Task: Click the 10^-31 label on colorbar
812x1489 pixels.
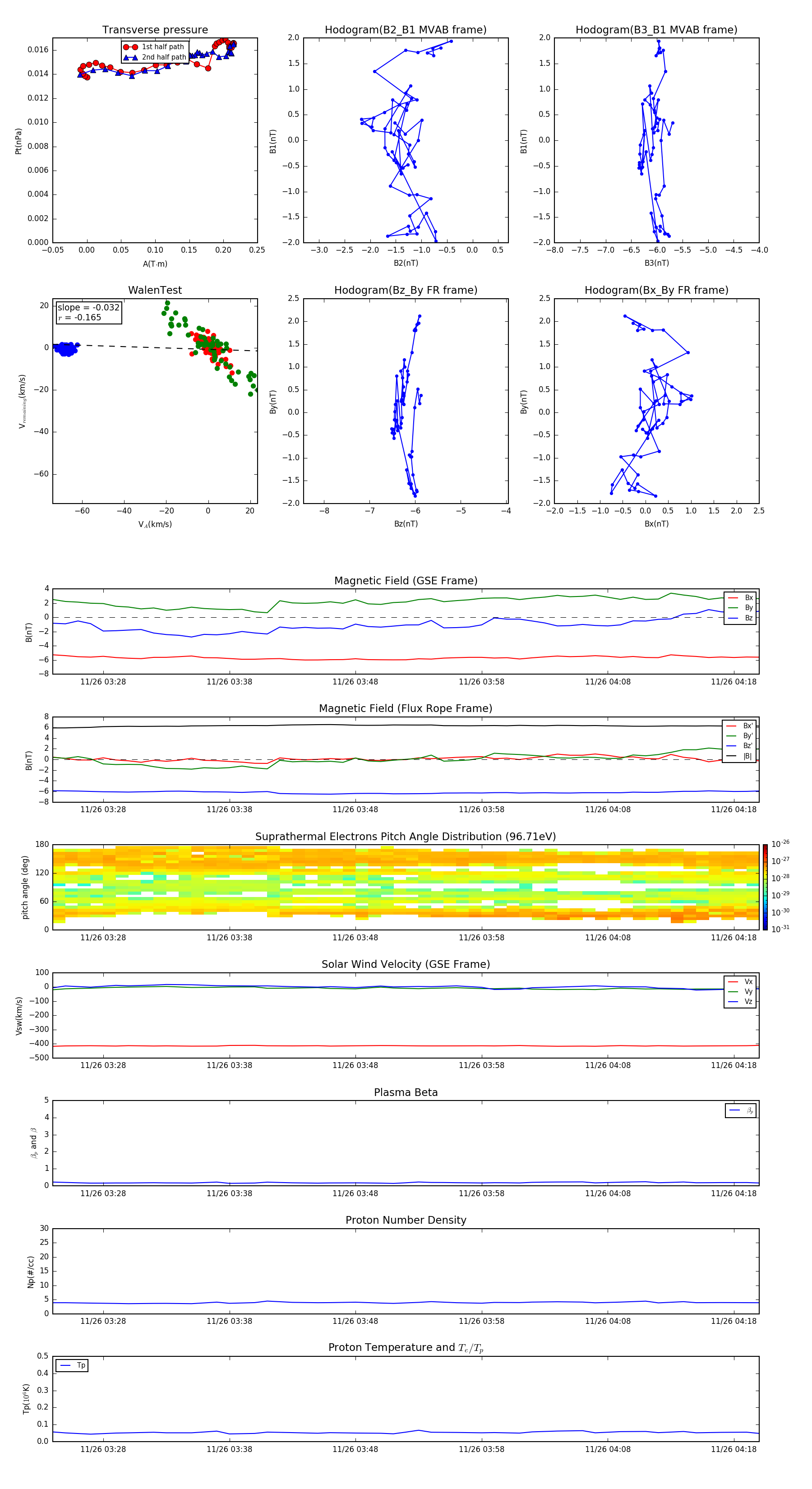Action: (780, 929)
